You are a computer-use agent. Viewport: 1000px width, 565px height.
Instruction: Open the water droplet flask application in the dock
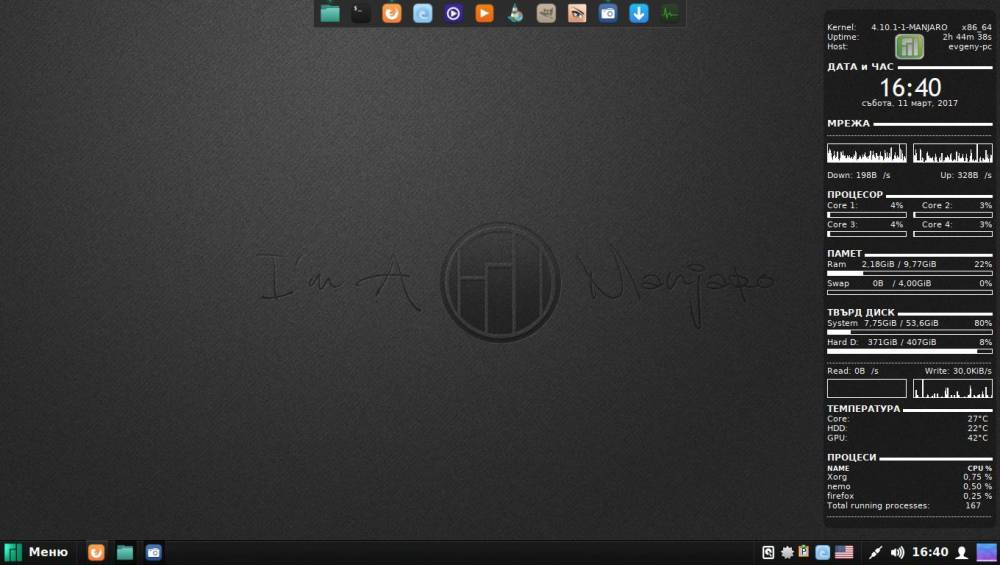coord(515,13)
